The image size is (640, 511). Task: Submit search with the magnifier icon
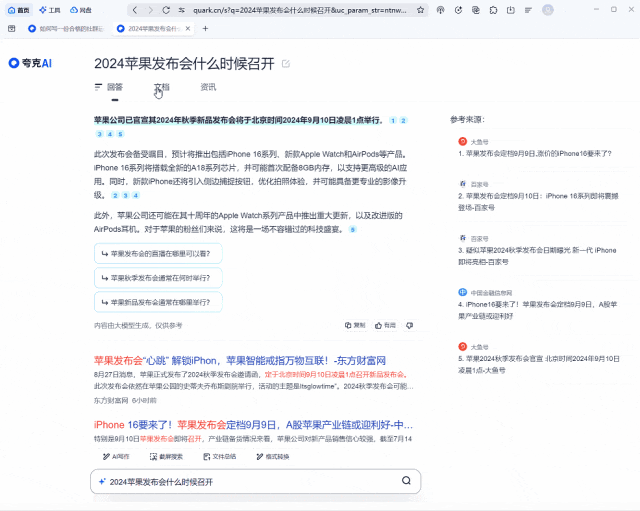[406, 481]
